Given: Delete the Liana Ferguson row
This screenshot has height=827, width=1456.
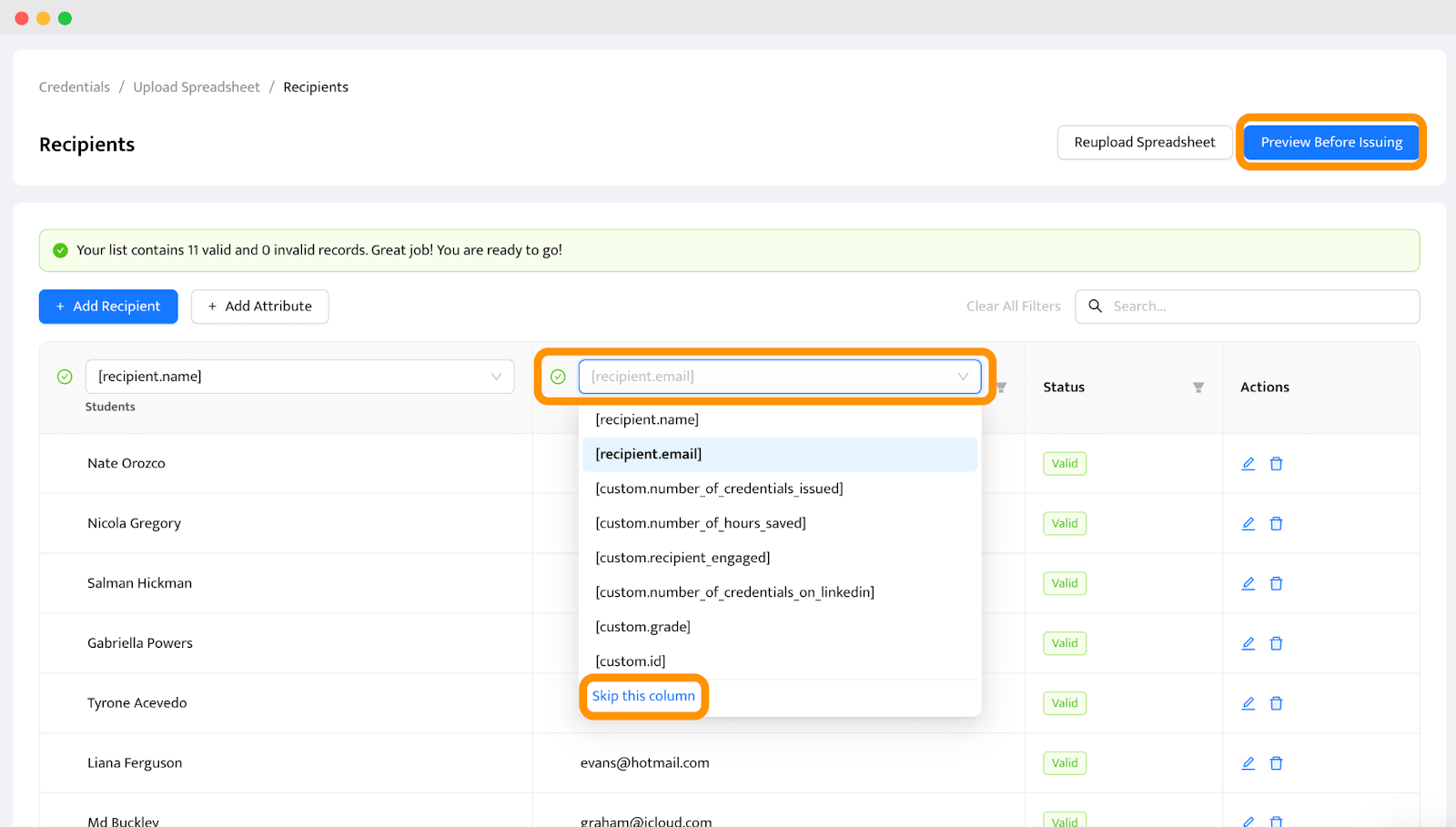Looking at the screenshot, I should pyautogui.click(x=1276, y=763).
